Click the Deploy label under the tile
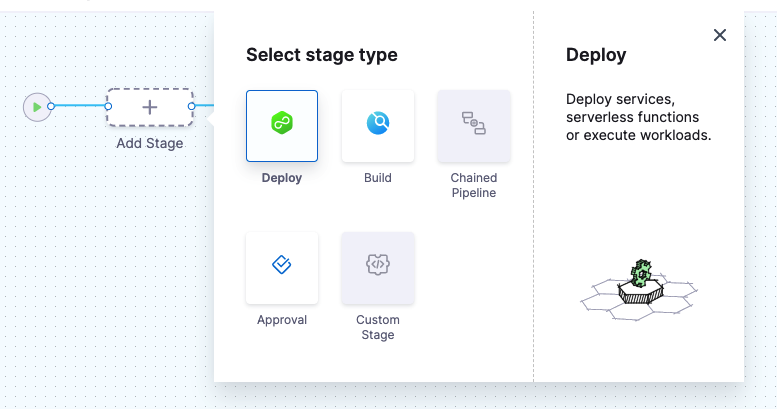This screenshot has width=777, height=409. coord(282,179)
